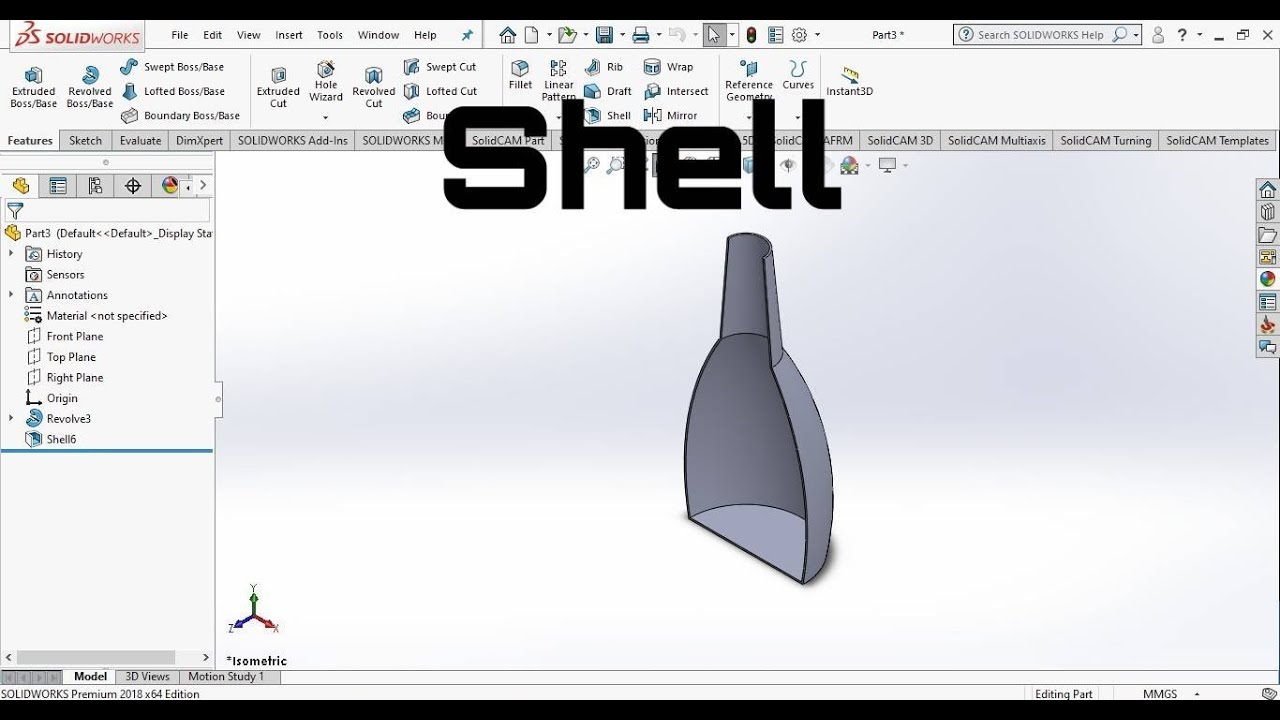Click the Save toolbar icon

coord(604,35)
